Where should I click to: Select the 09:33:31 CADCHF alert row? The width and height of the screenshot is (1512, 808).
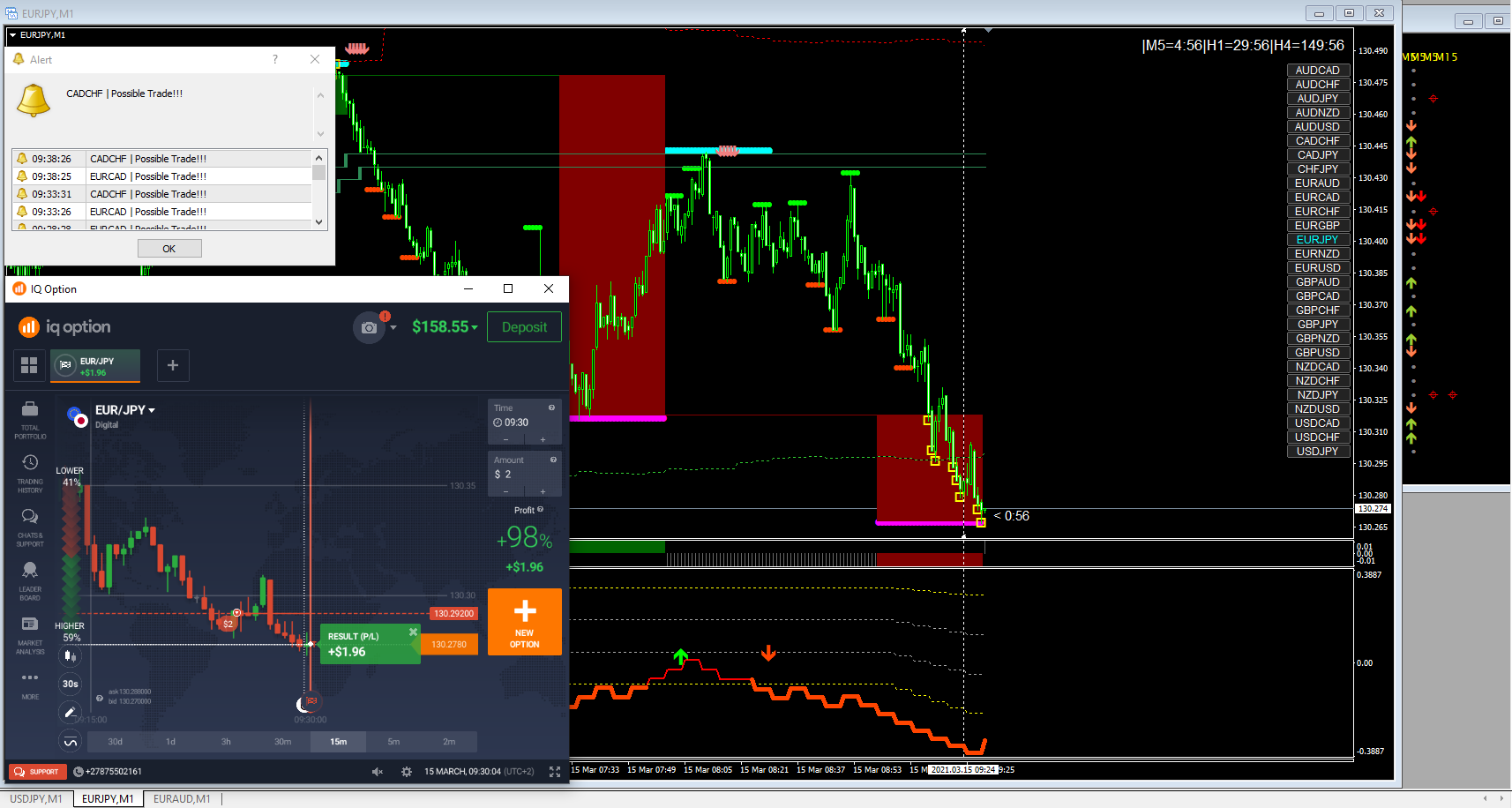point(162,194)
